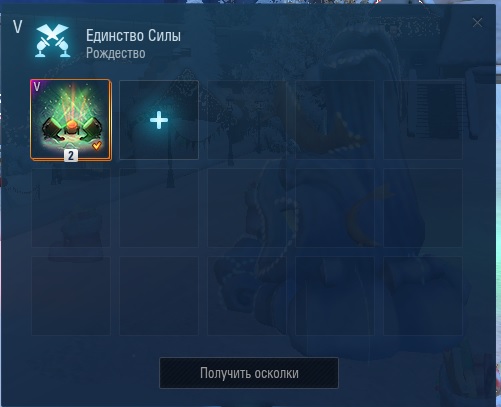Click the Рождество subtitle label
Viewport: 501px width, 407px height.
(116, 53)
